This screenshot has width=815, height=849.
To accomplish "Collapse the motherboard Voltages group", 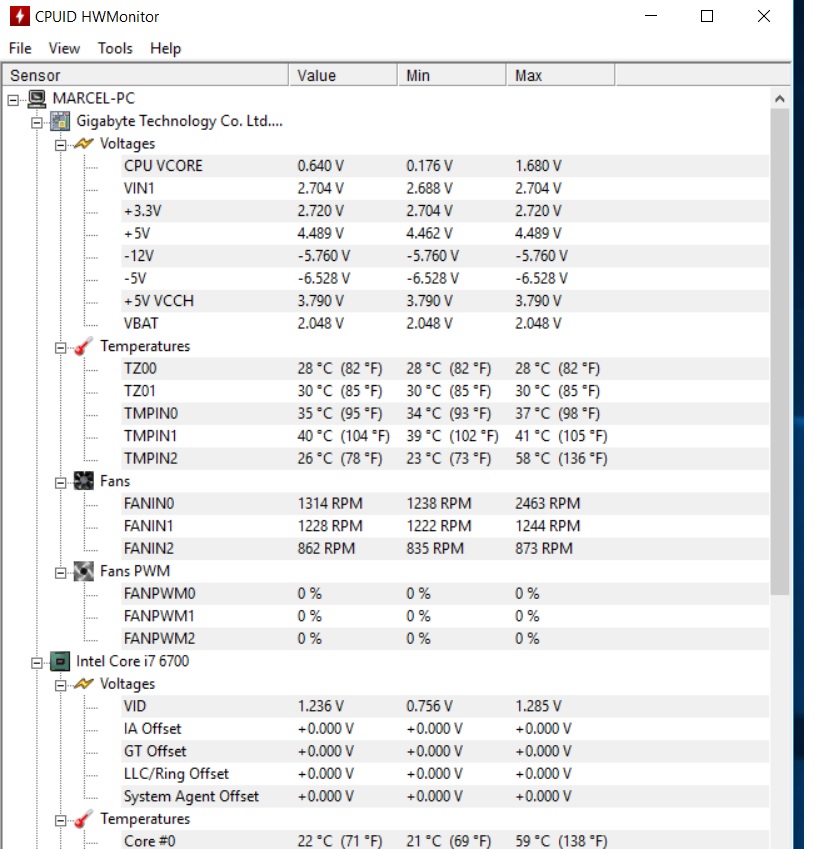I will (x=61, y=145).
